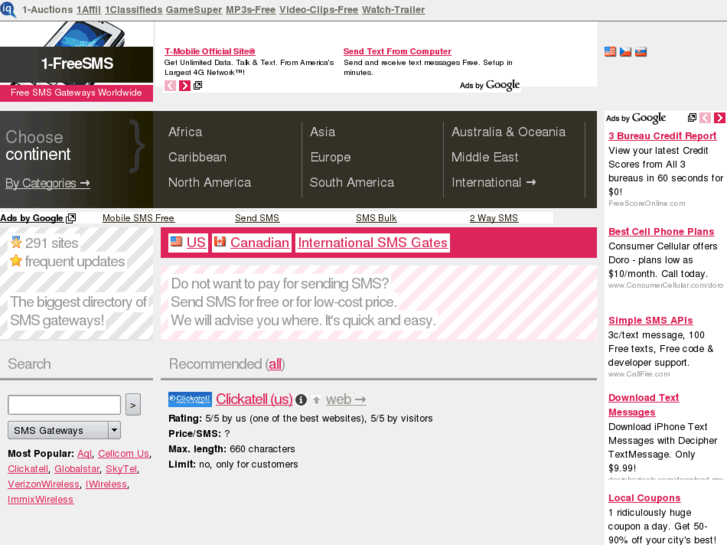Click the IQ logo icon in top bar
727x545 pixels.
pos(8,9)
